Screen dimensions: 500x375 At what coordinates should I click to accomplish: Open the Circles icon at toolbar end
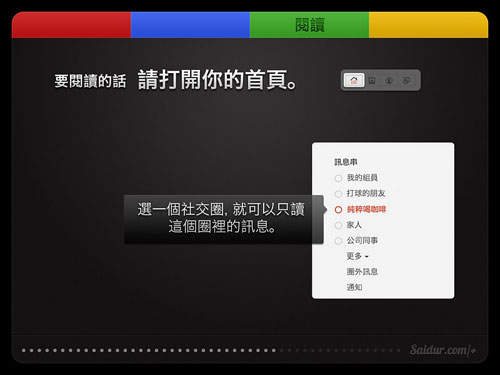click(x=406, y=80)
